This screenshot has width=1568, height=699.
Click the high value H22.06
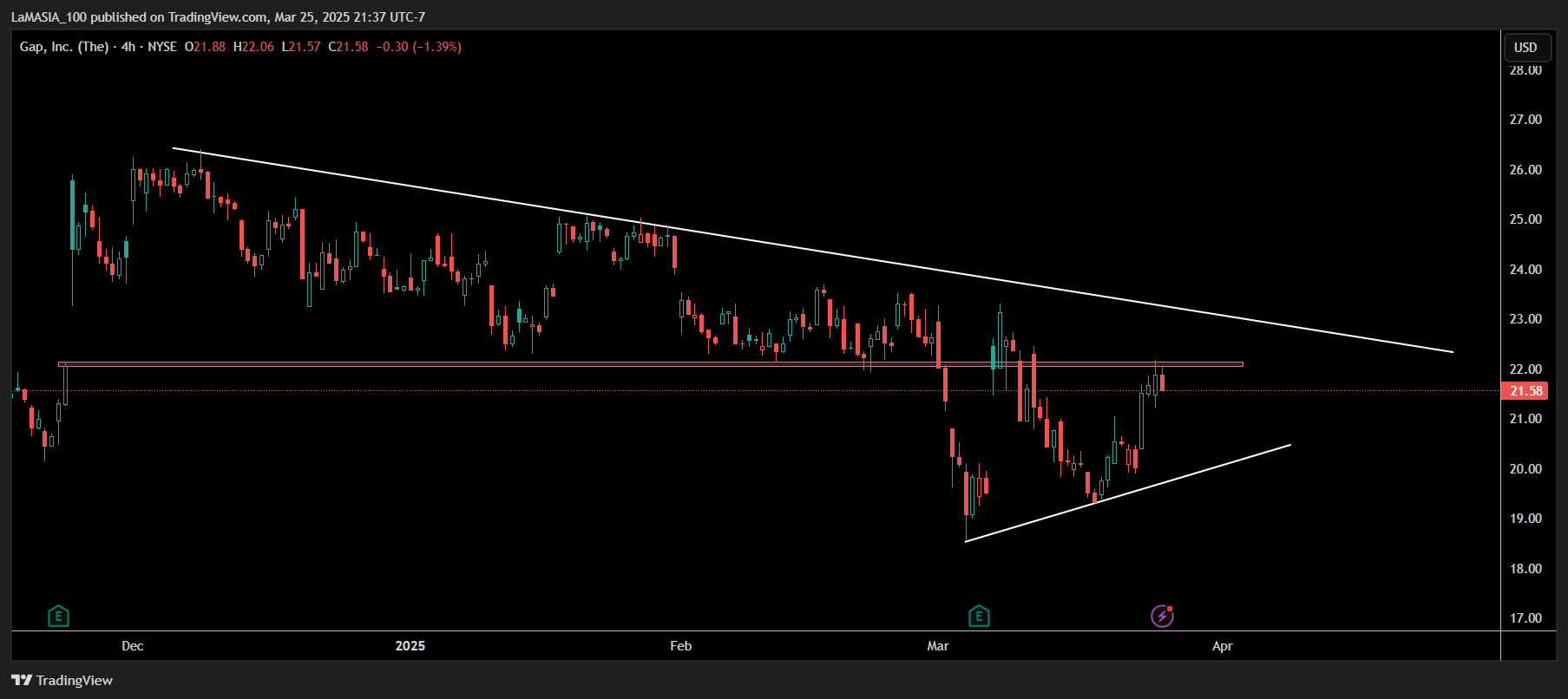[253, 47]
